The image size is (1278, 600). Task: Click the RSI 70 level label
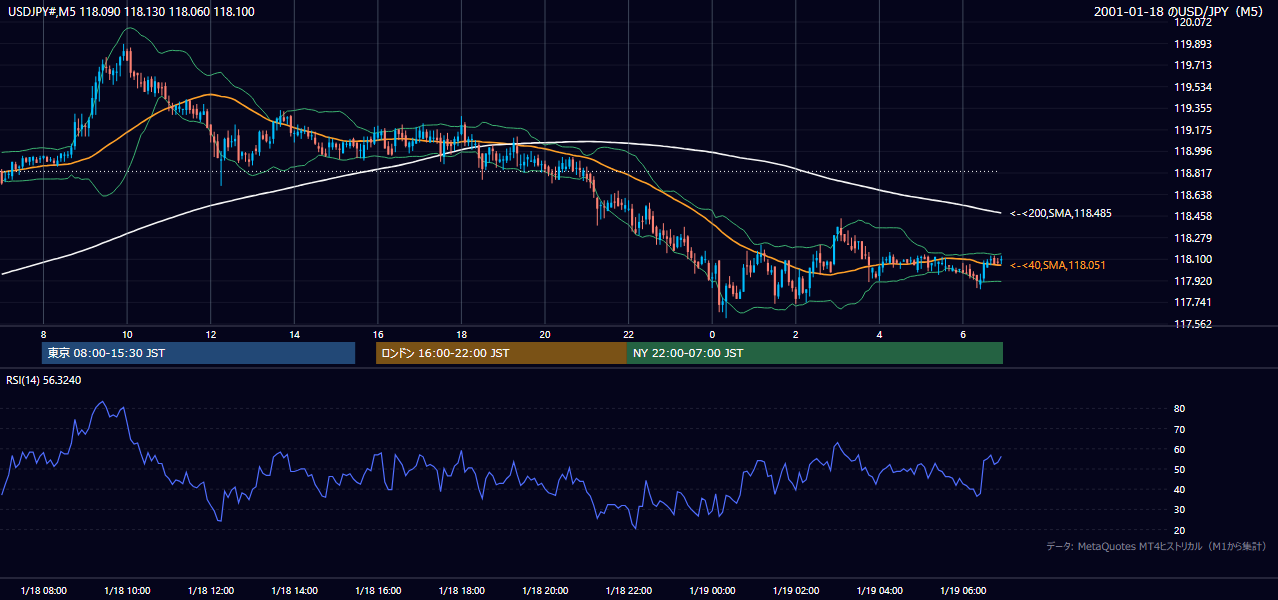(x=1180, y=429)
